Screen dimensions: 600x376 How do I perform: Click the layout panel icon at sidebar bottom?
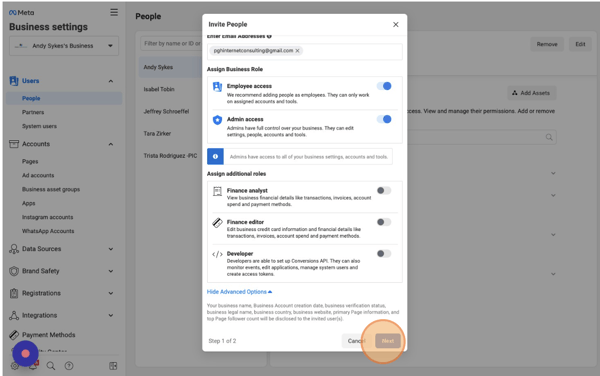pos(113,366)
